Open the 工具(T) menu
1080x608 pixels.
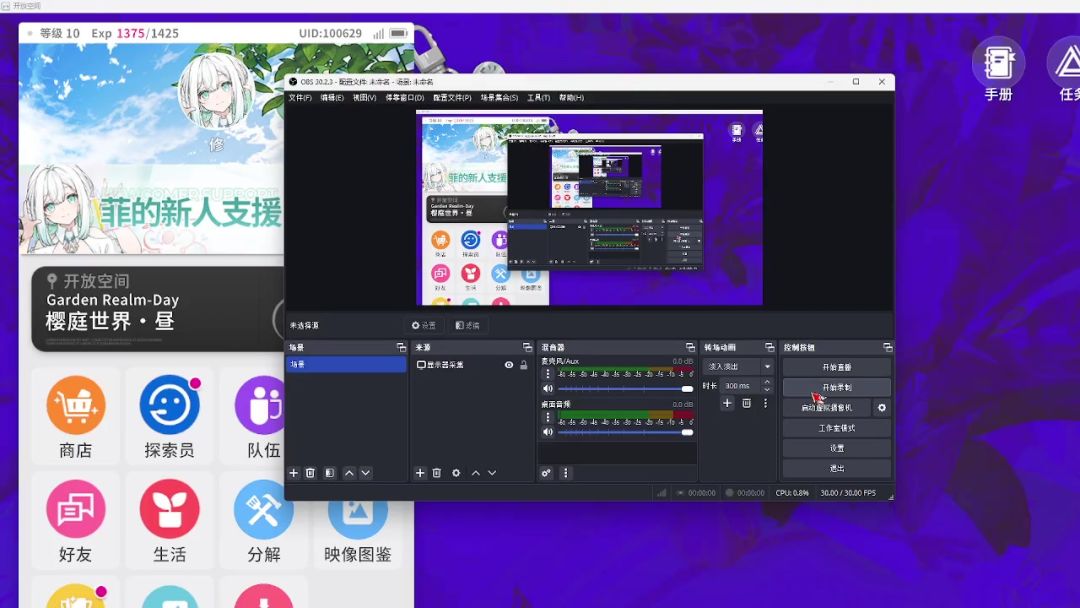click(x=538, y=98)
